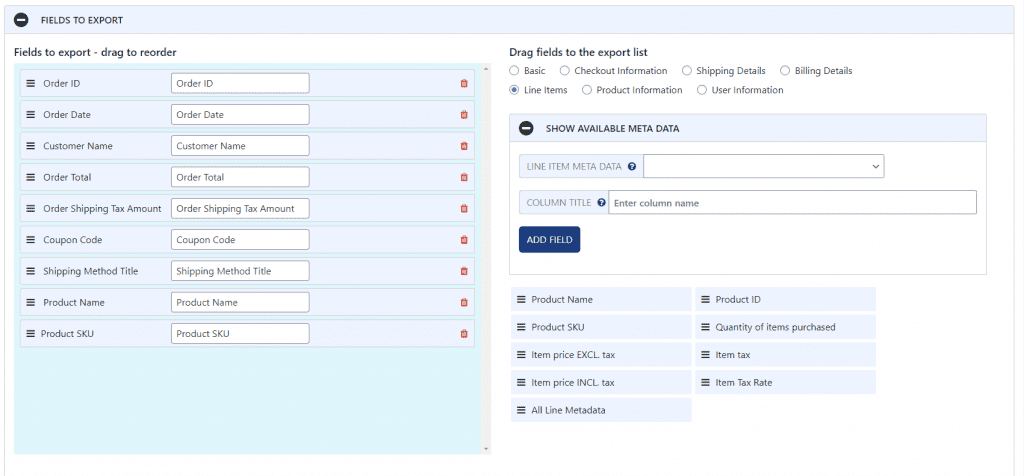Select the Line Items radio option
Viewport: 1024px width, 476px height.
514,90
